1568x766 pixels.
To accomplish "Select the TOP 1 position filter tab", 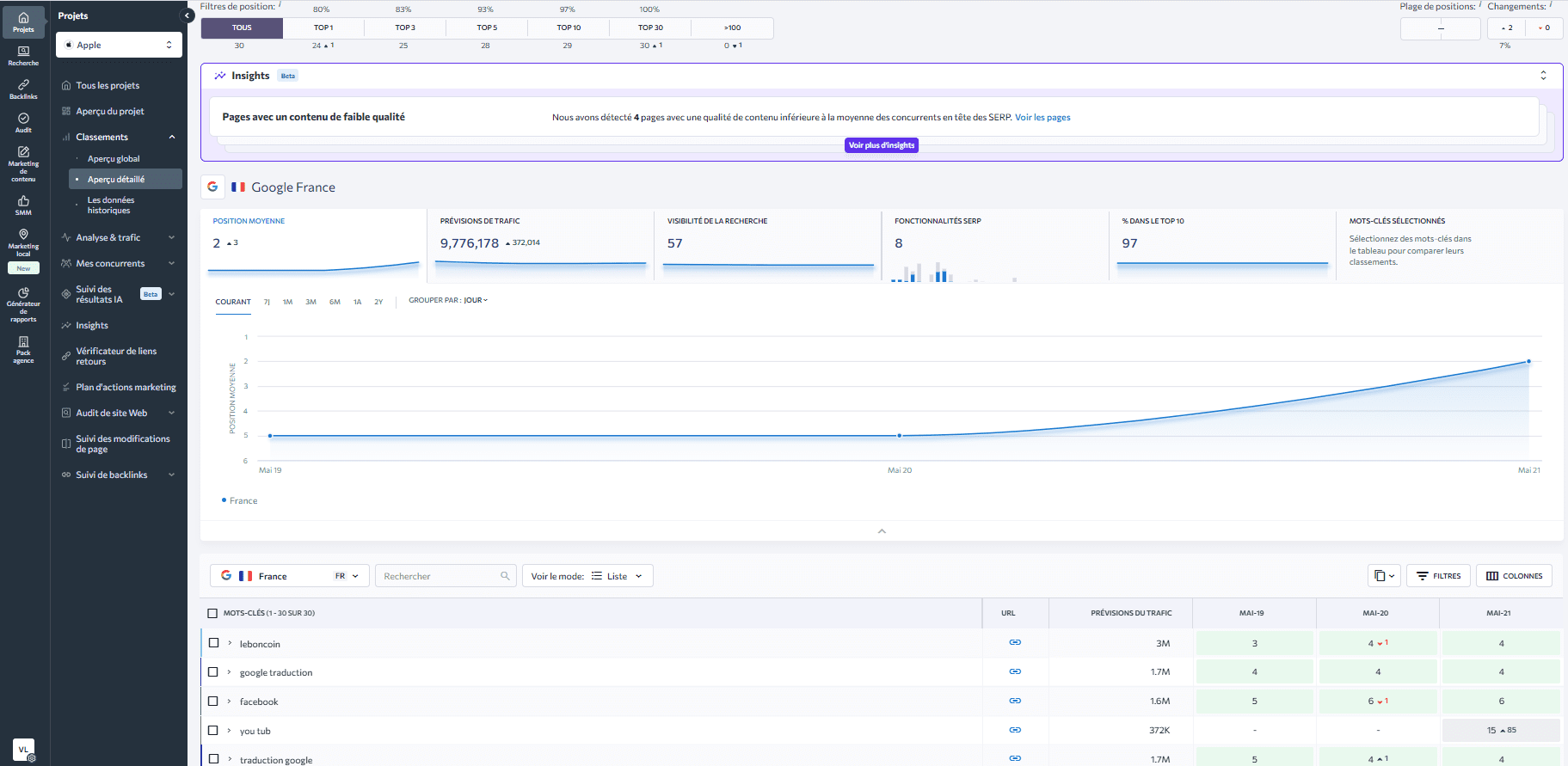I will [323, 28].
